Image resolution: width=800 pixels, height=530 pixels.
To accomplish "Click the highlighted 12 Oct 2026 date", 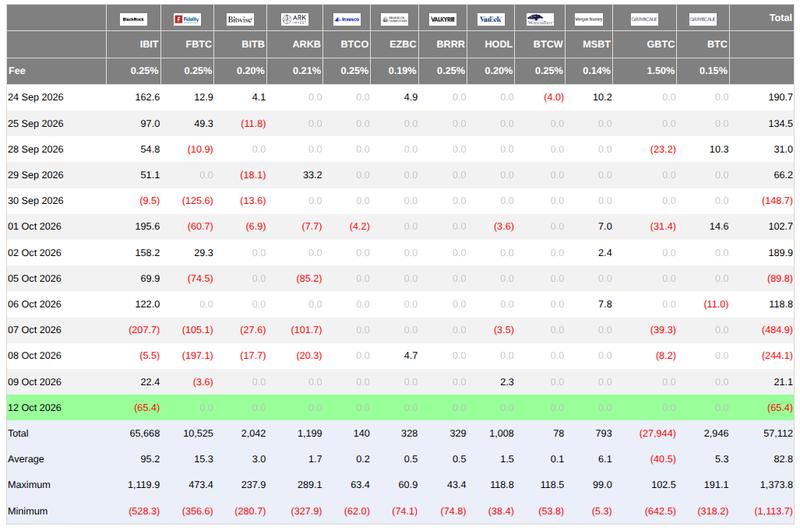I will [35, 408].
